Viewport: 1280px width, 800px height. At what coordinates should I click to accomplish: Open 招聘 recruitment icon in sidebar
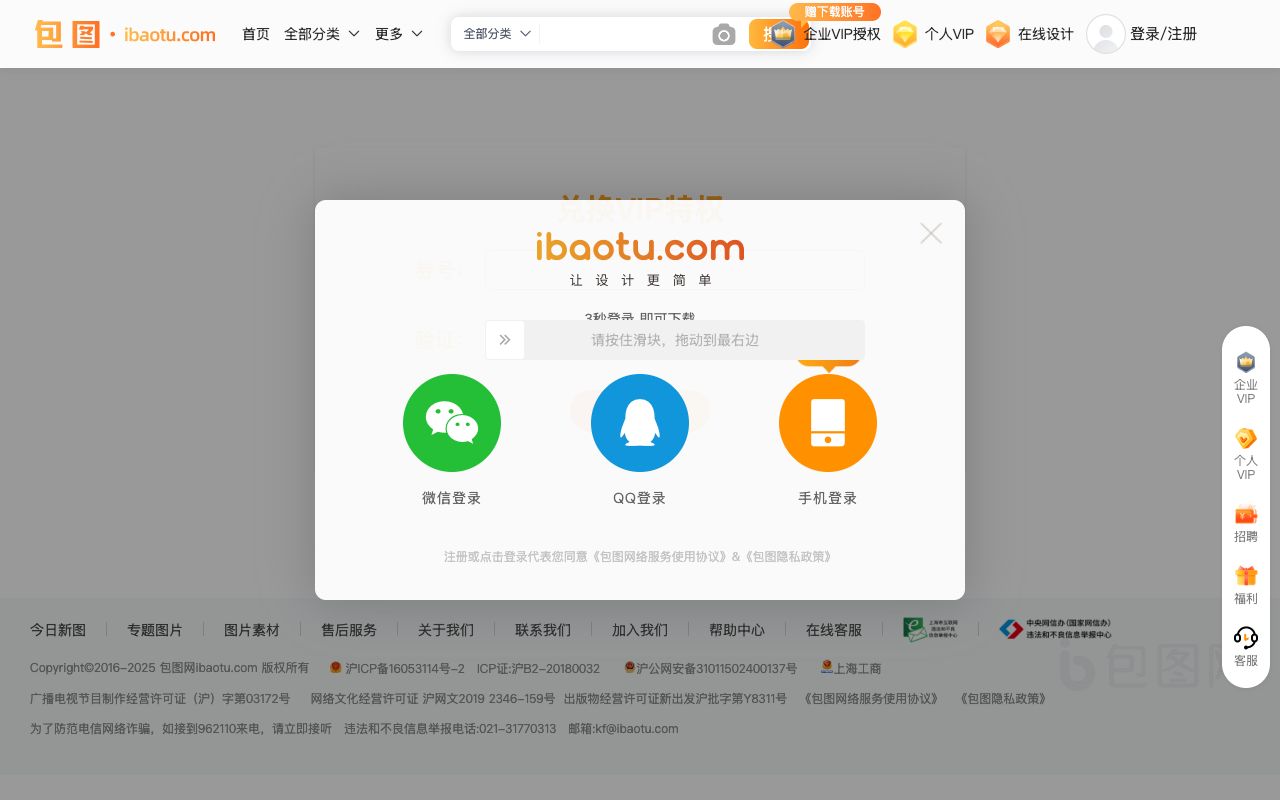click(x=1246, y=522)
